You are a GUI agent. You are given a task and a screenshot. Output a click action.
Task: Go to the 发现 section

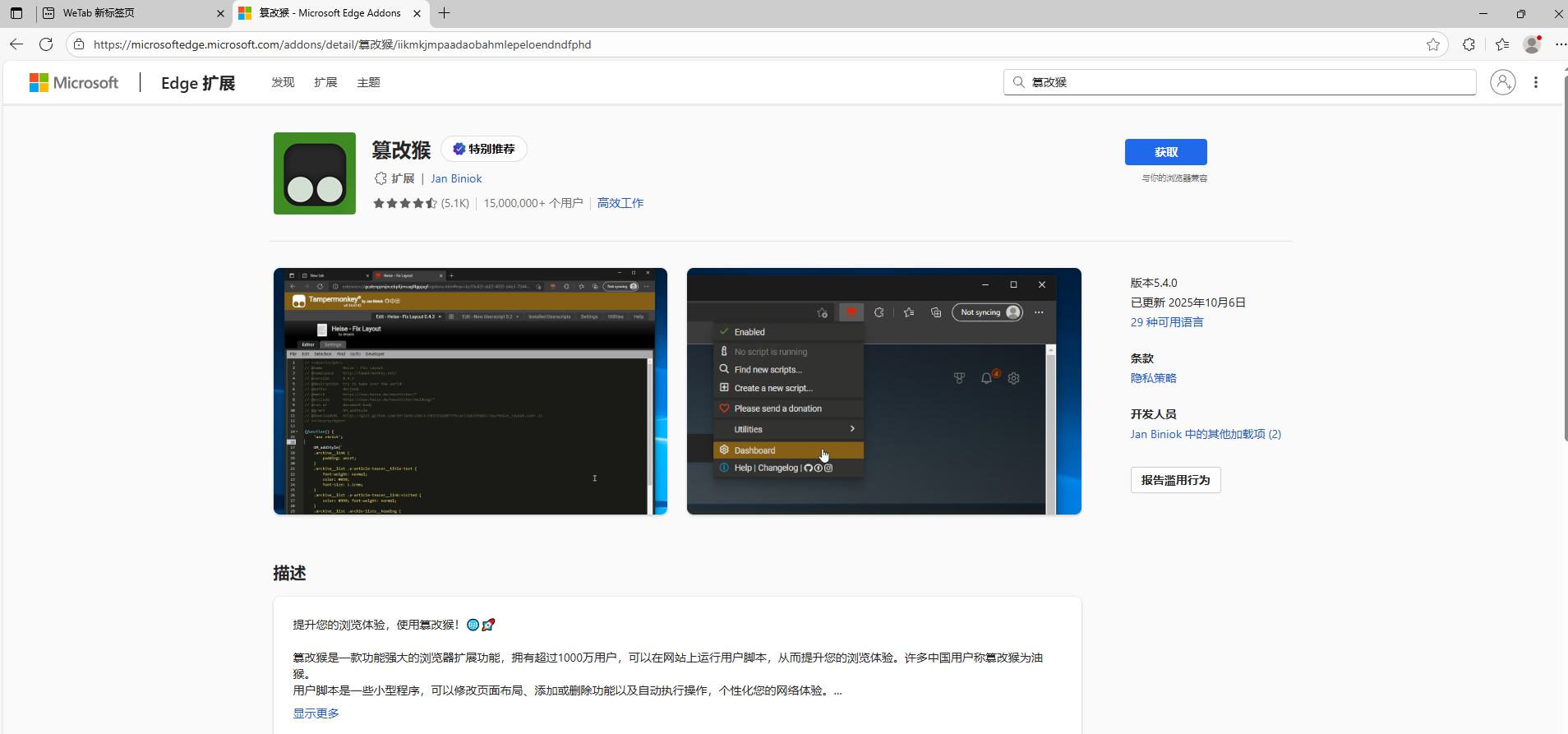tap(283, 82)
